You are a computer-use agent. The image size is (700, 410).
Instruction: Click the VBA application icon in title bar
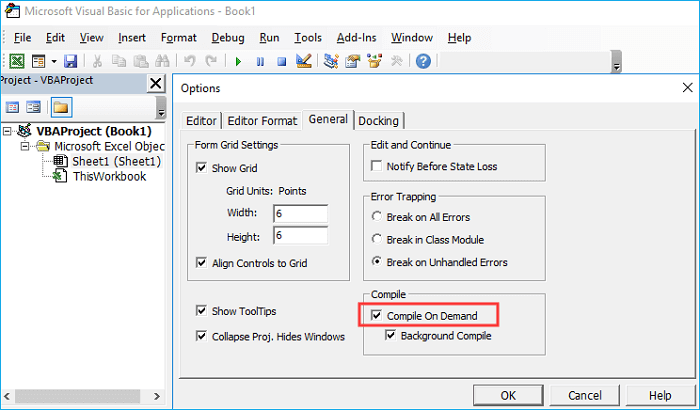pyautogui.click(x=12, y=10)
